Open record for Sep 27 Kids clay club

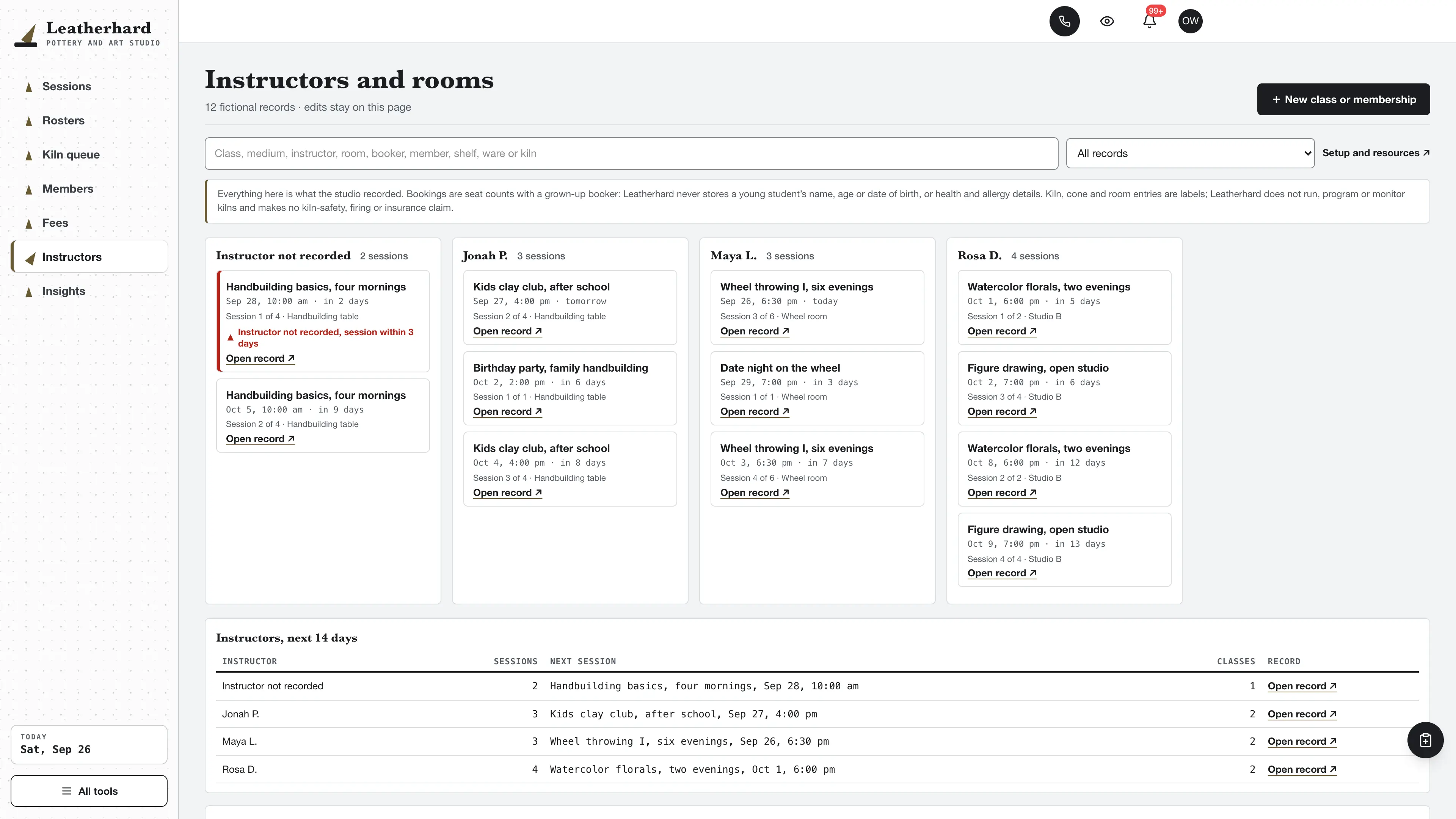pos(508,331)
